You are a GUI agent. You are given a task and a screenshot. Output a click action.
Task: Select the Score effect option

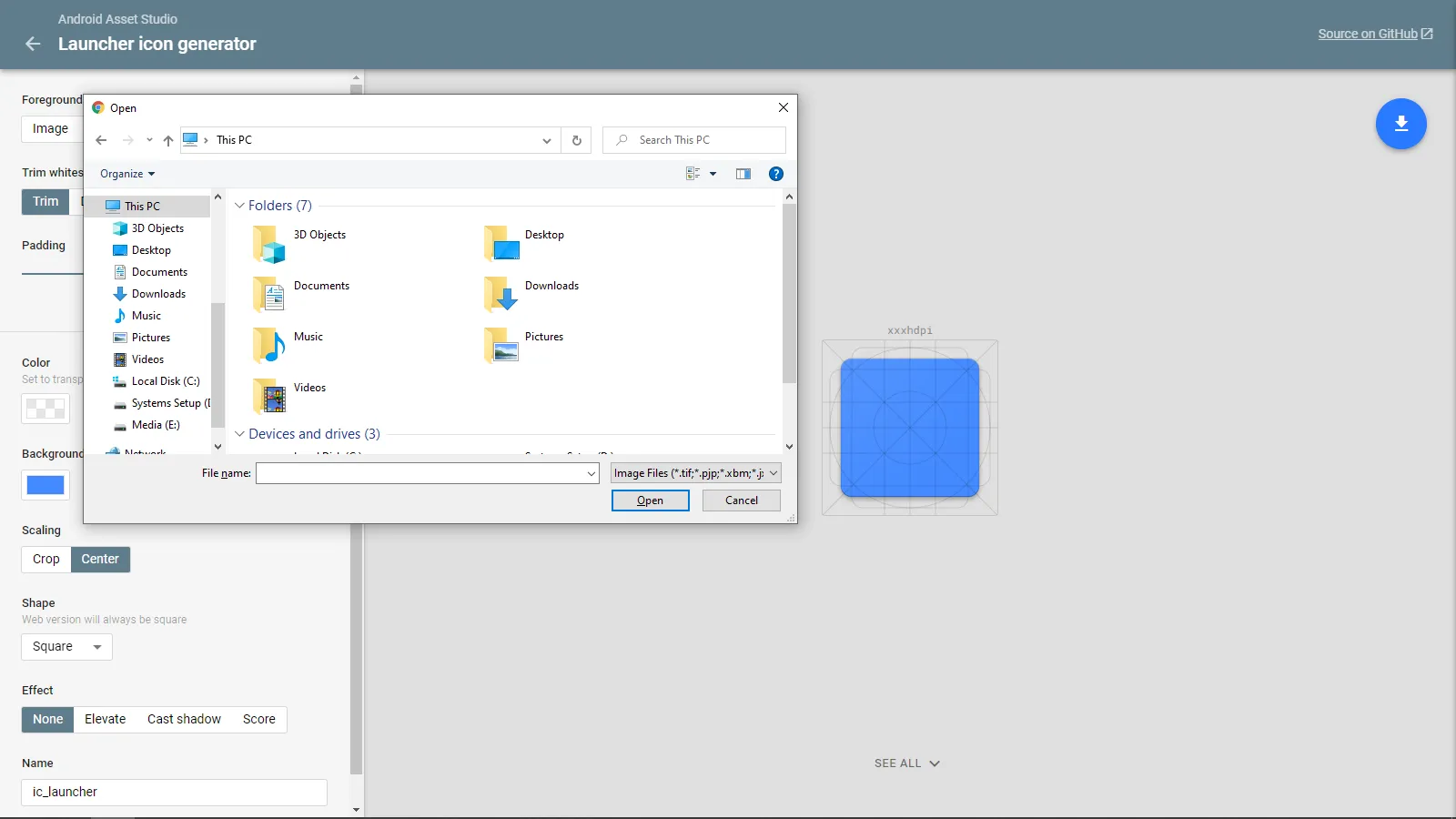[x=258, y=719]
